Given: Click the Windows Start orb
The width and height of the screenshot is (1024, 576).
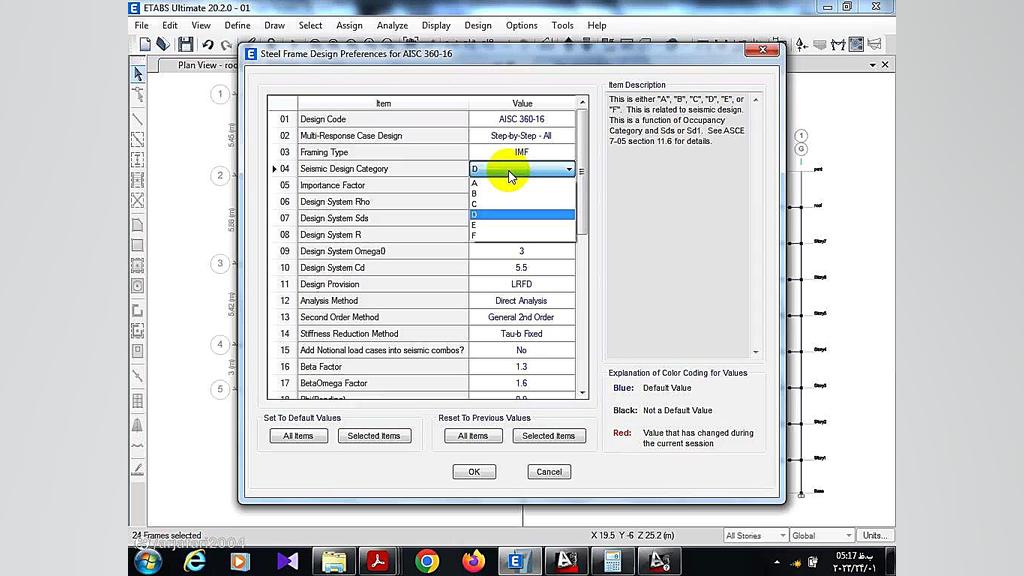Looking at the screenshot, I should coord(148,561).
